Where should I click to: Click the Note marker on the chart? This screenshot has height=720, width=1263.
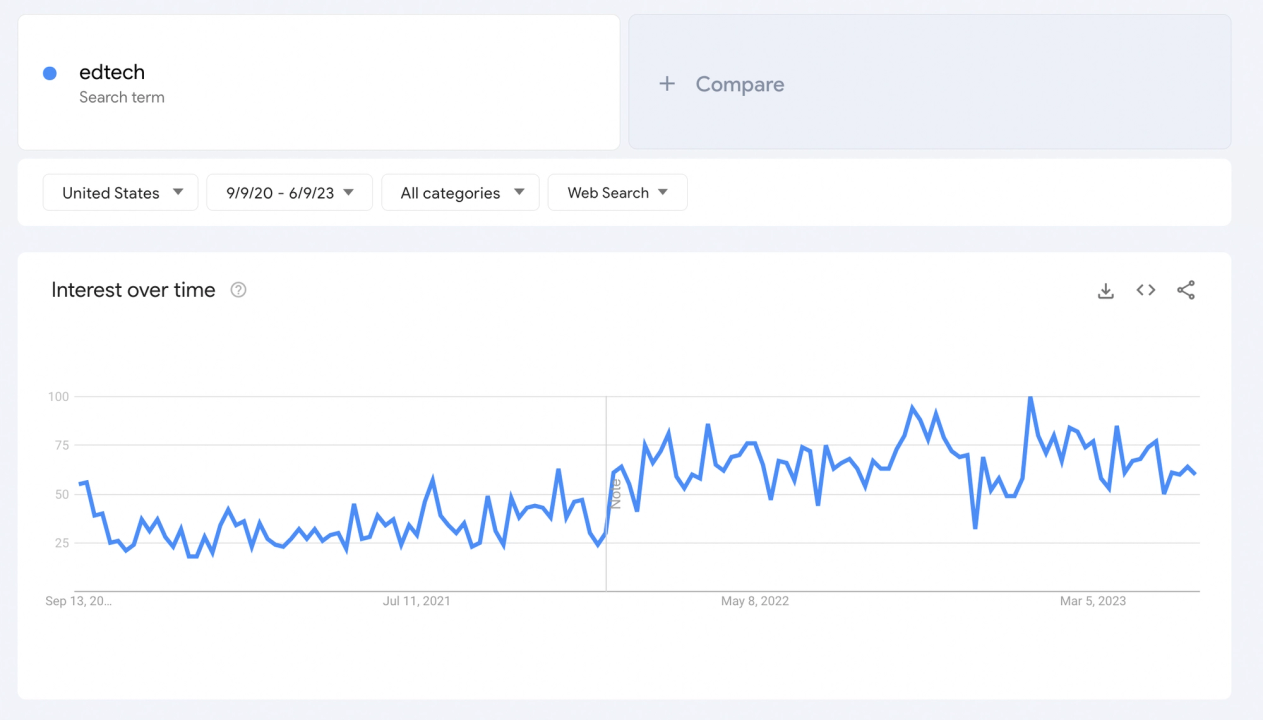615,492
